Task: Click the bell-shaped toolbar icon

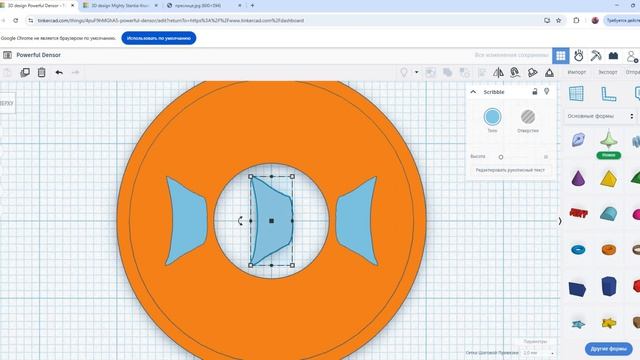Action: click(x=532, y=73)
